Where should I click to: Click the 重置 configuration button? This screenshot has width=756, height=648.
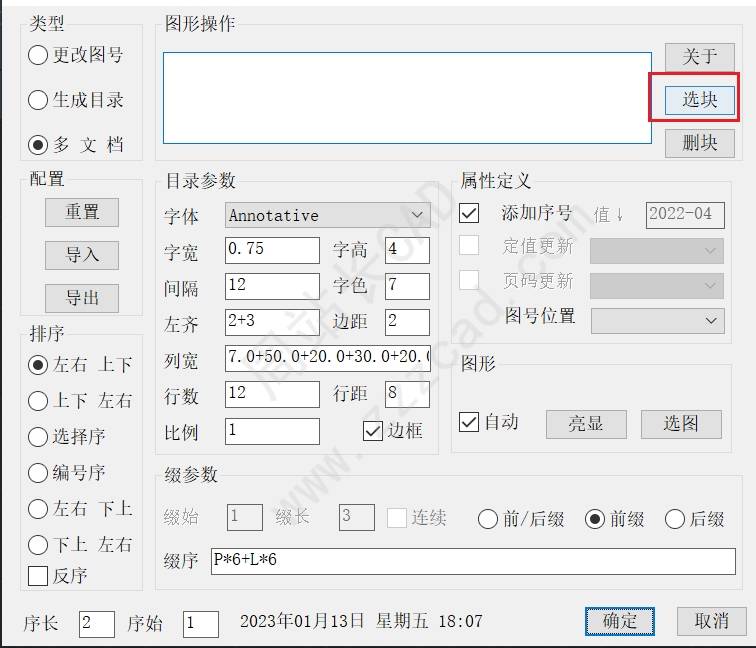tap(81, 212)
